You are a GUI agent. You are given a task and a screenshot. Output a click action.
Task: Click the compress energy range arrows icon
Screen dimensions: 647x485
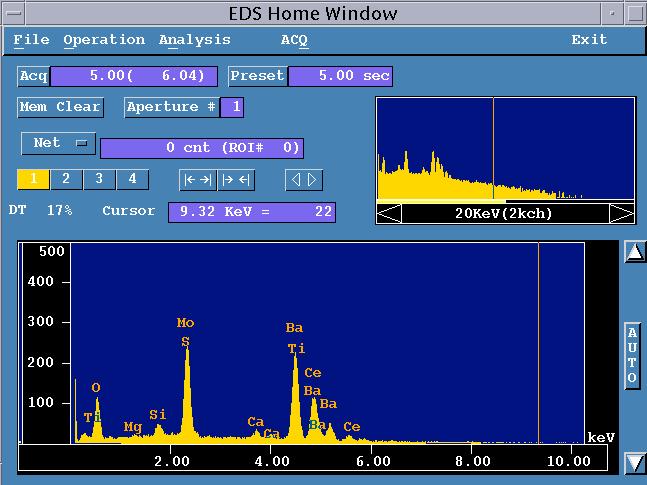(236, 180)
